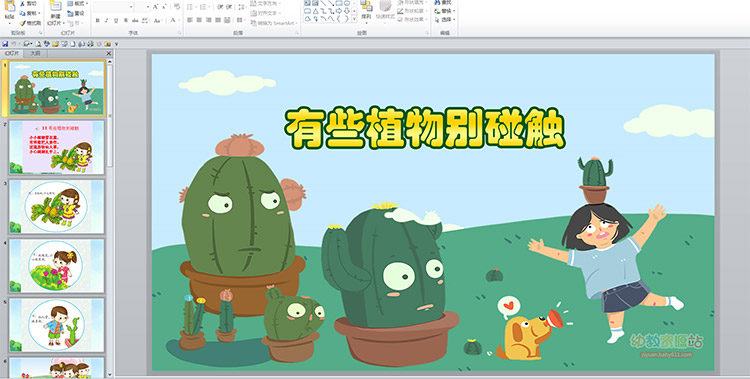Click the Save icon in quick access toolbar

click(x=5, y=44)
